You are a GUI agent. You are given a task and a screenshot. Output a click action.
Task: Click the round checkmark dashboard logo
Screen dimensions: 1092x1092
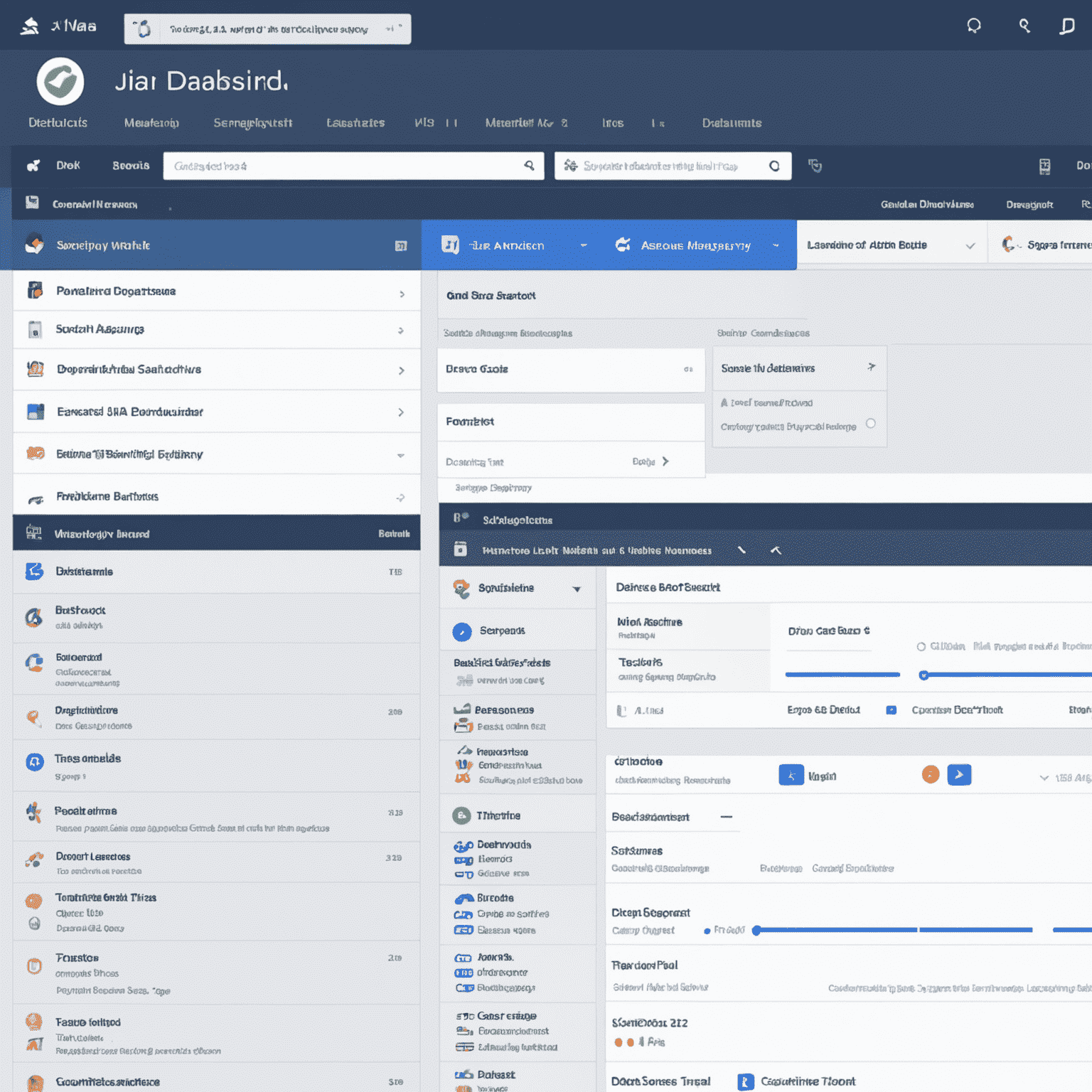60,81
